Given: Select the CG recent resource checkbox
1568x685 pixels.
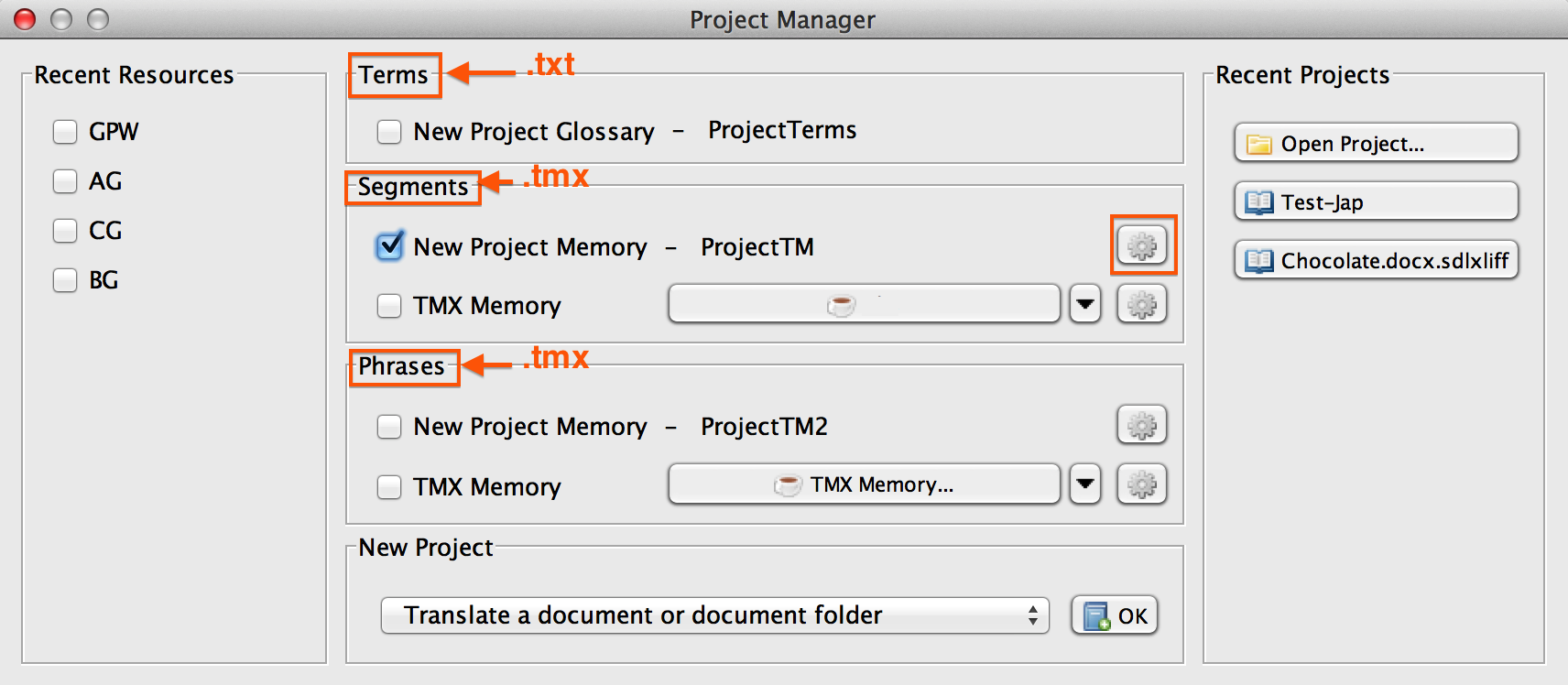Looking at the screenshot, I should coord(65,231).
